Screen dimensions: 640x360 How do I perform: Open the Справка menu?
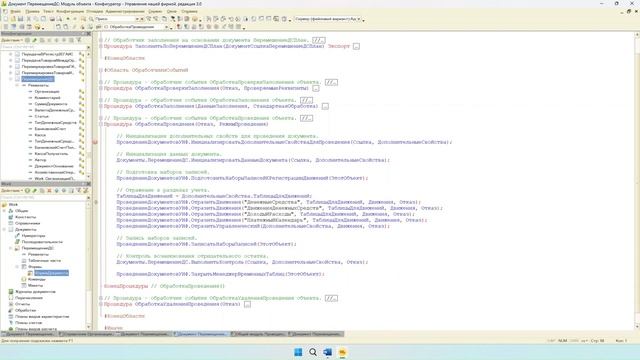[x=189, y=11]
